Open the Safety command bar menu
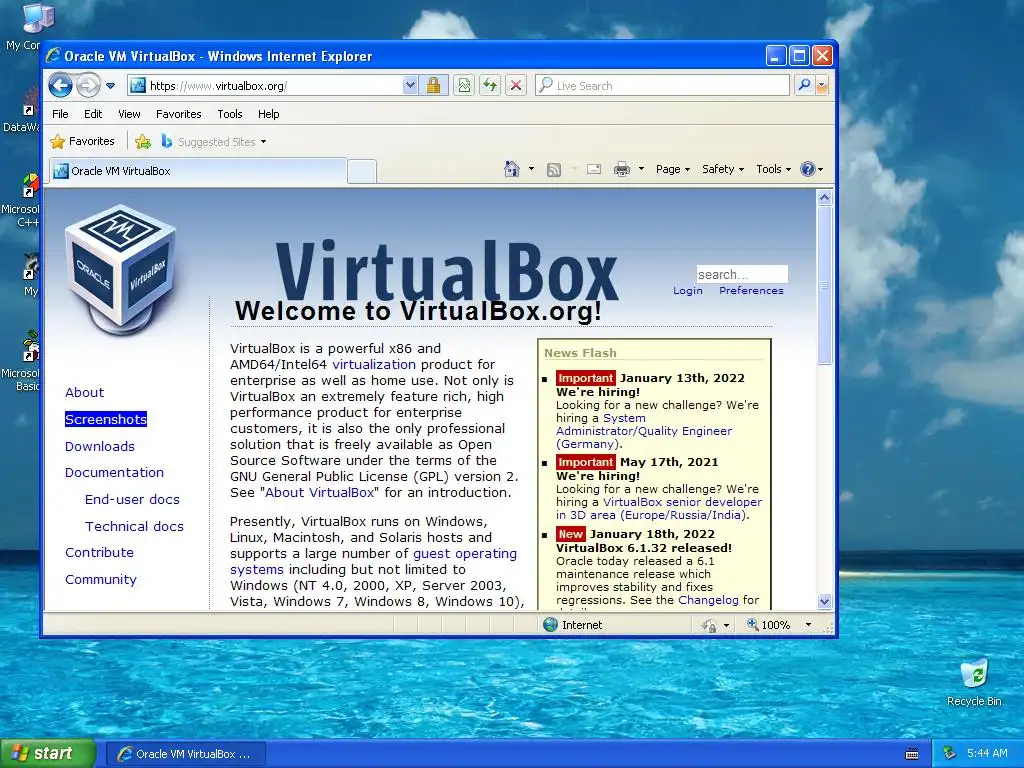The height and width of the screenshot is (768, 1024). point(723,169)
